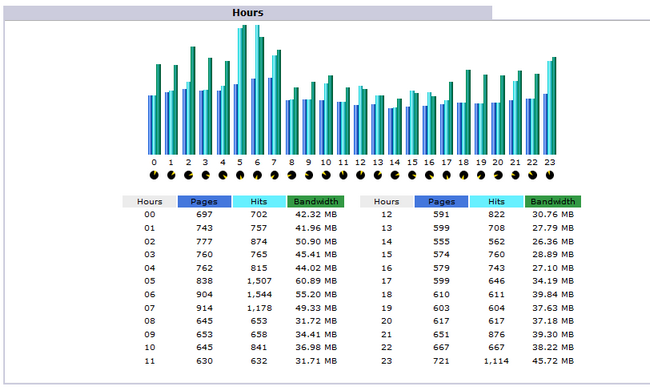Image resolution: width=650 pixels, height=387 pixels.
Task: Click the 26.36 MB bandwidth value
Action: point(553,241)
